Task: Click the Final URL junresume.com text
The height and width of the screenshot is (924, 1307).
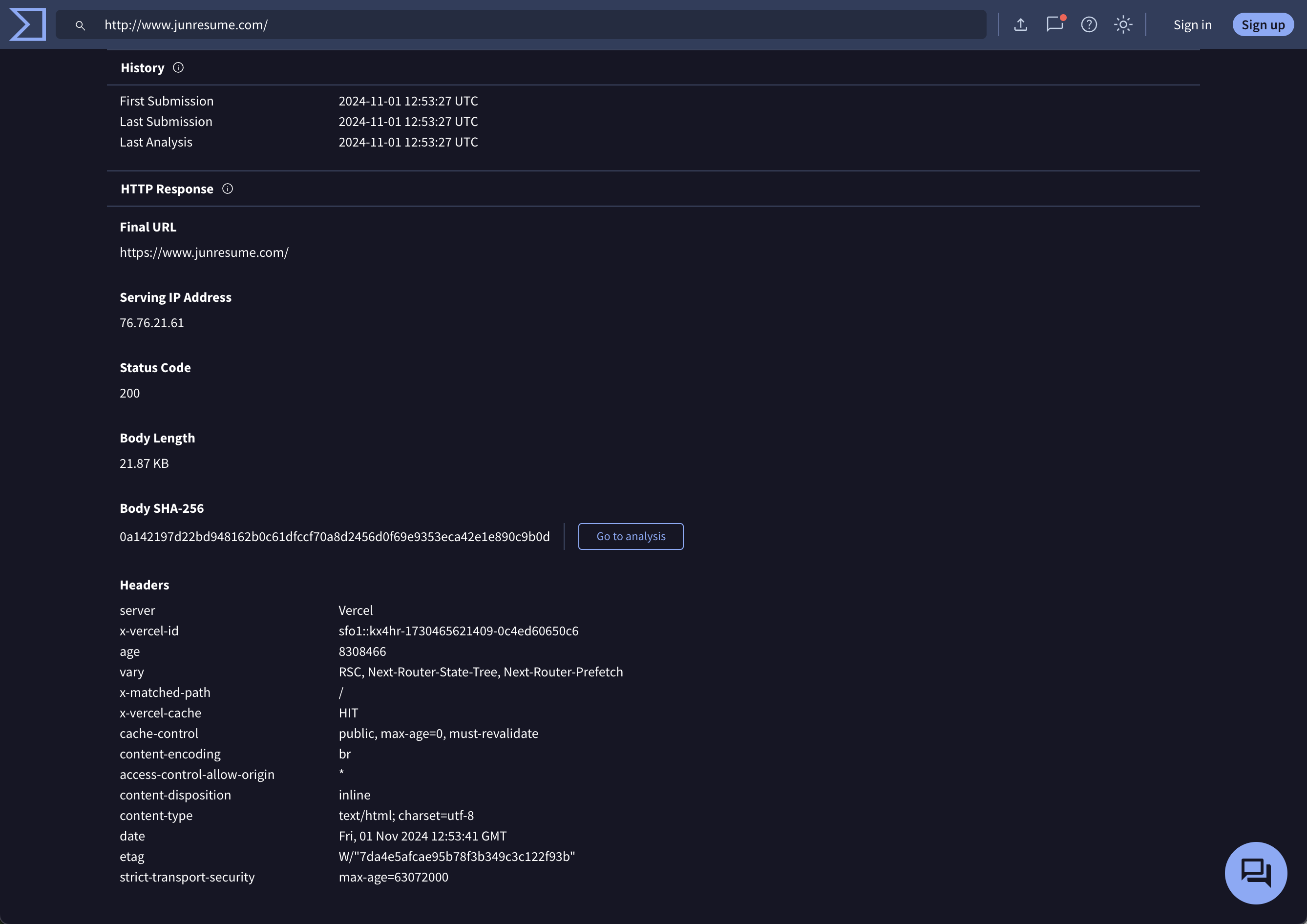Action: click(204, 252)
